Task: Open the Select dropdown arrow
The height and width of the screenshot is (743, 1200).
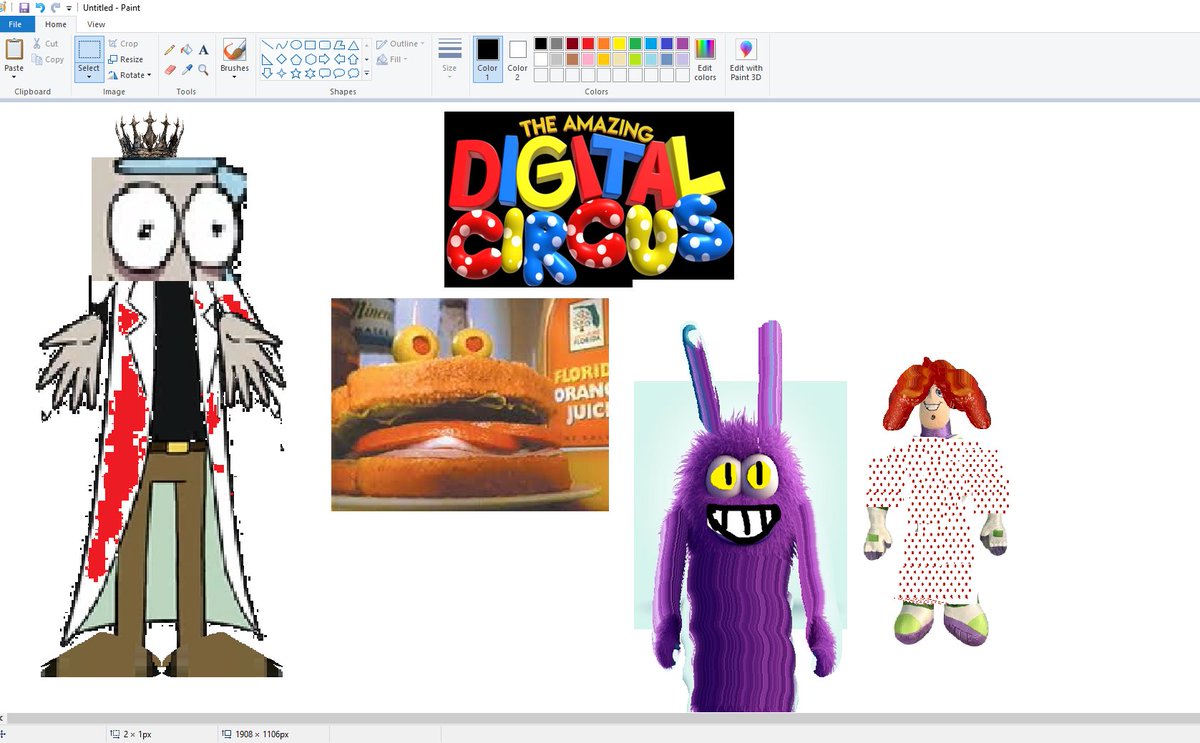Action: [x=89, y=76]
